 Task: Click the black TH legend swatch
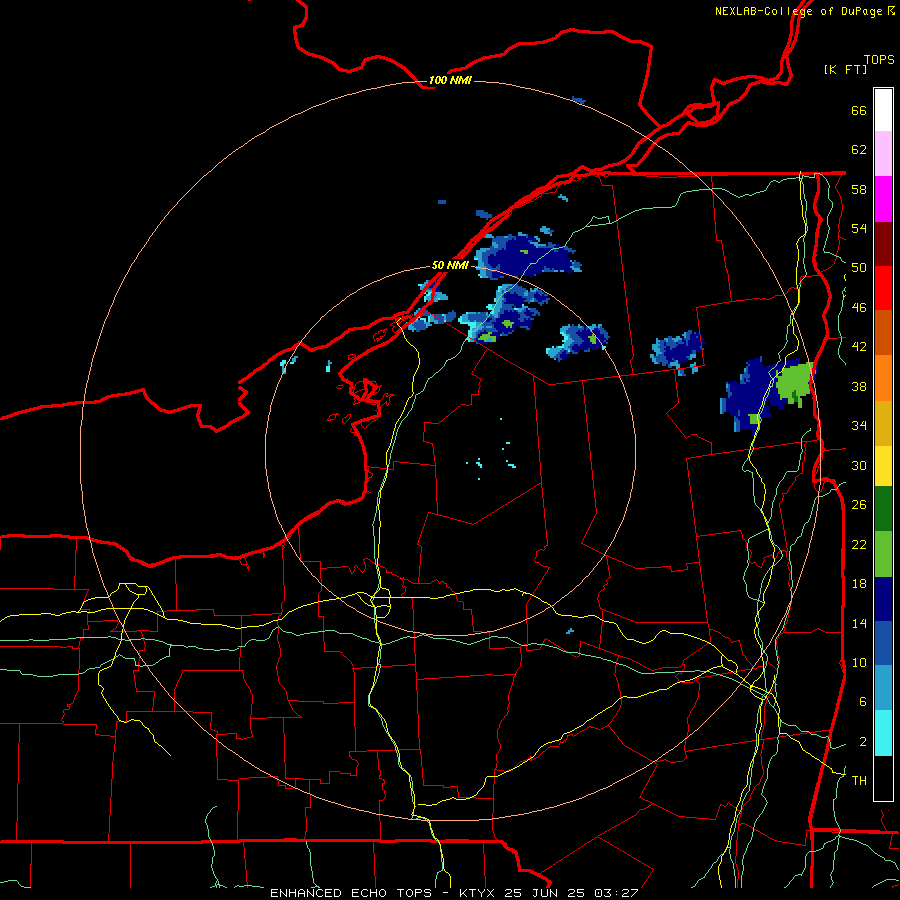pyautogui.click(x=883, y=778)
